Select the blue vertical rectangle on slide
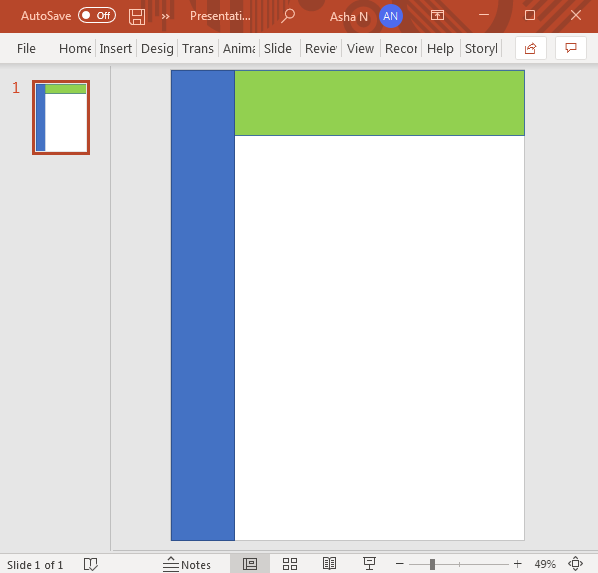 [203, 305]
